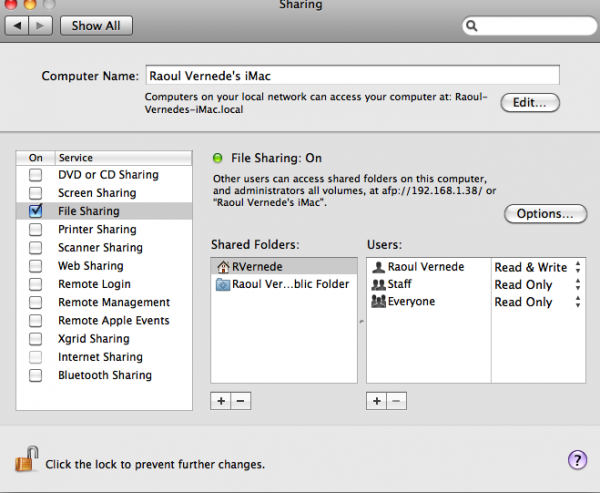Select DVD or CD Sharing service row
This screenshot has width=600, height=493.
[104, 175]
